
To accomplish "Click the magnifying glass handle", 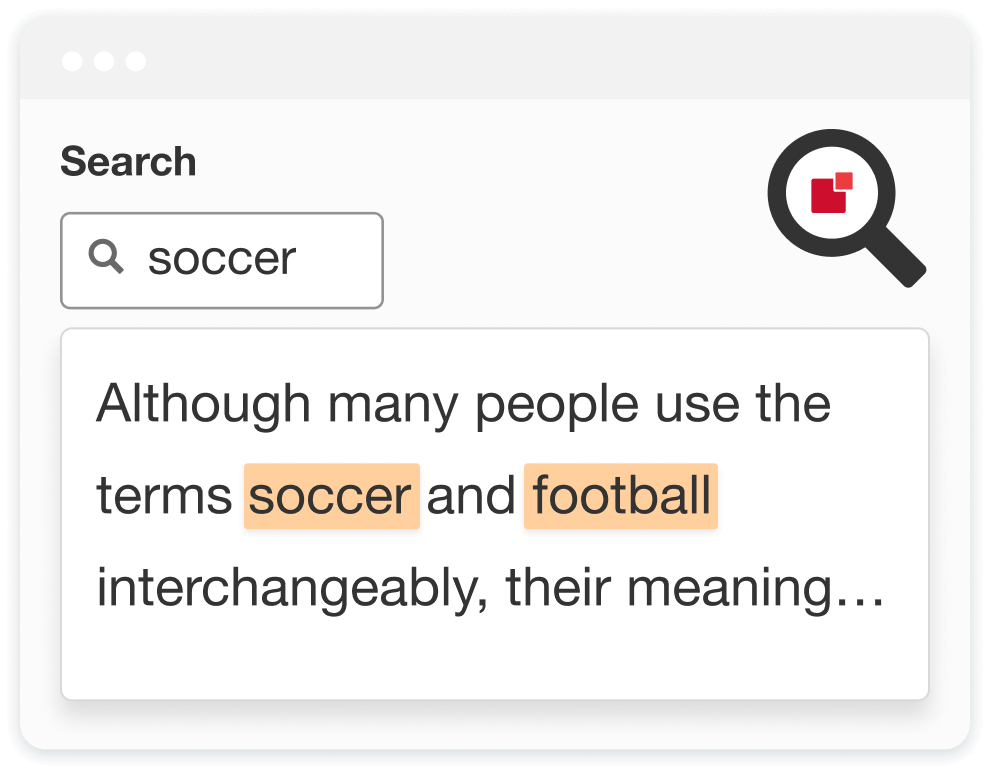I will [897, 257].
